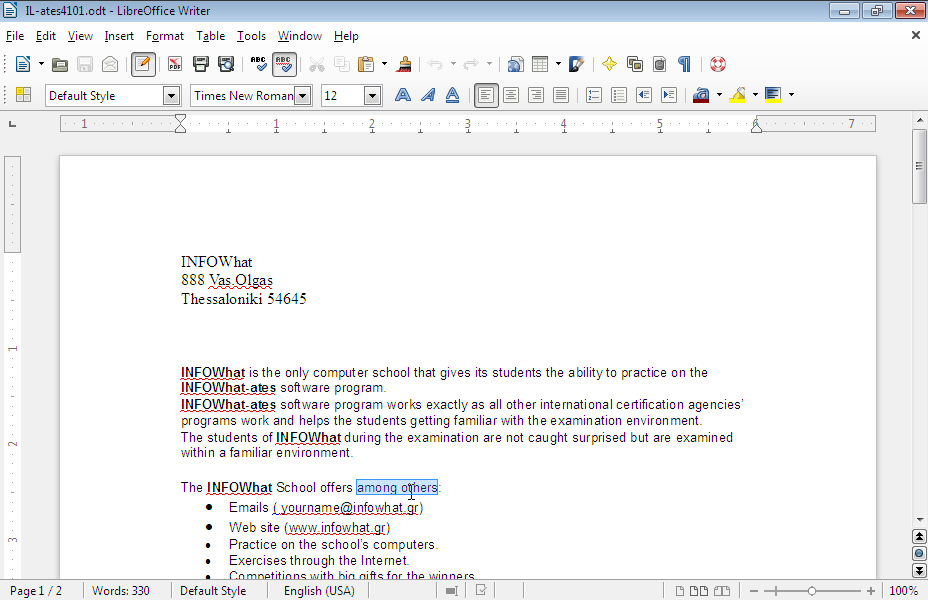Open the Format menu

165,36
